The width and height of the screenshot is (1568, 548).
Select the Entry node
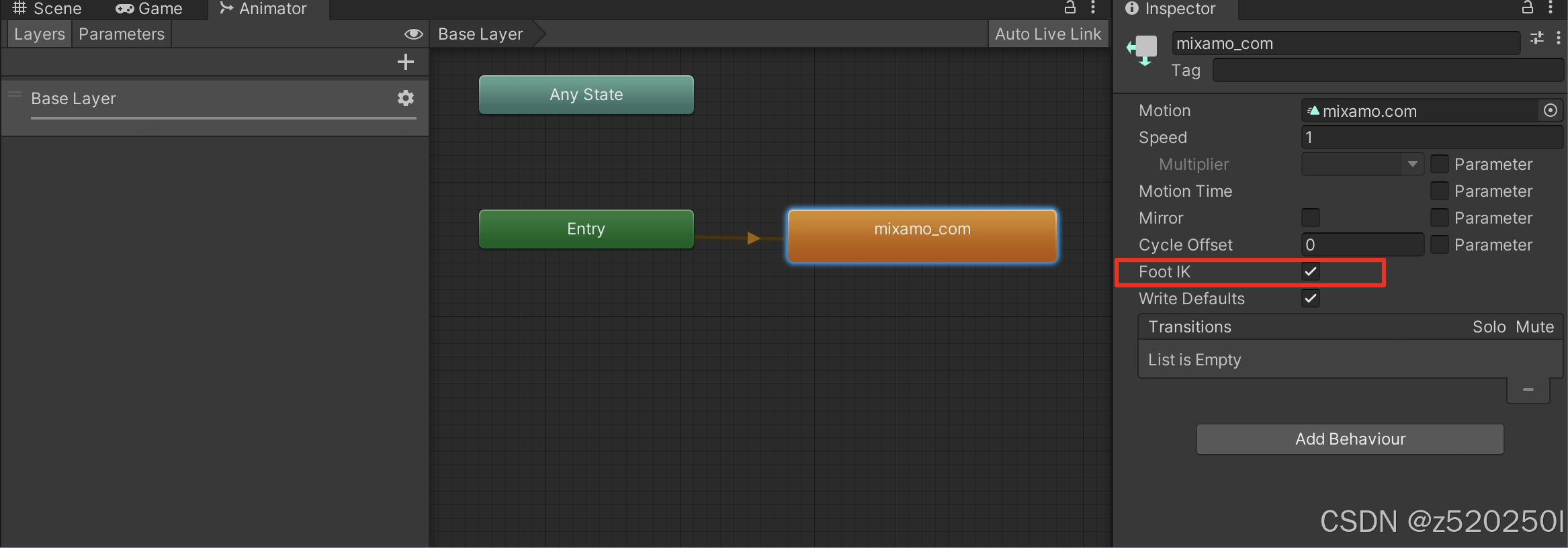[x=586, y=229]
